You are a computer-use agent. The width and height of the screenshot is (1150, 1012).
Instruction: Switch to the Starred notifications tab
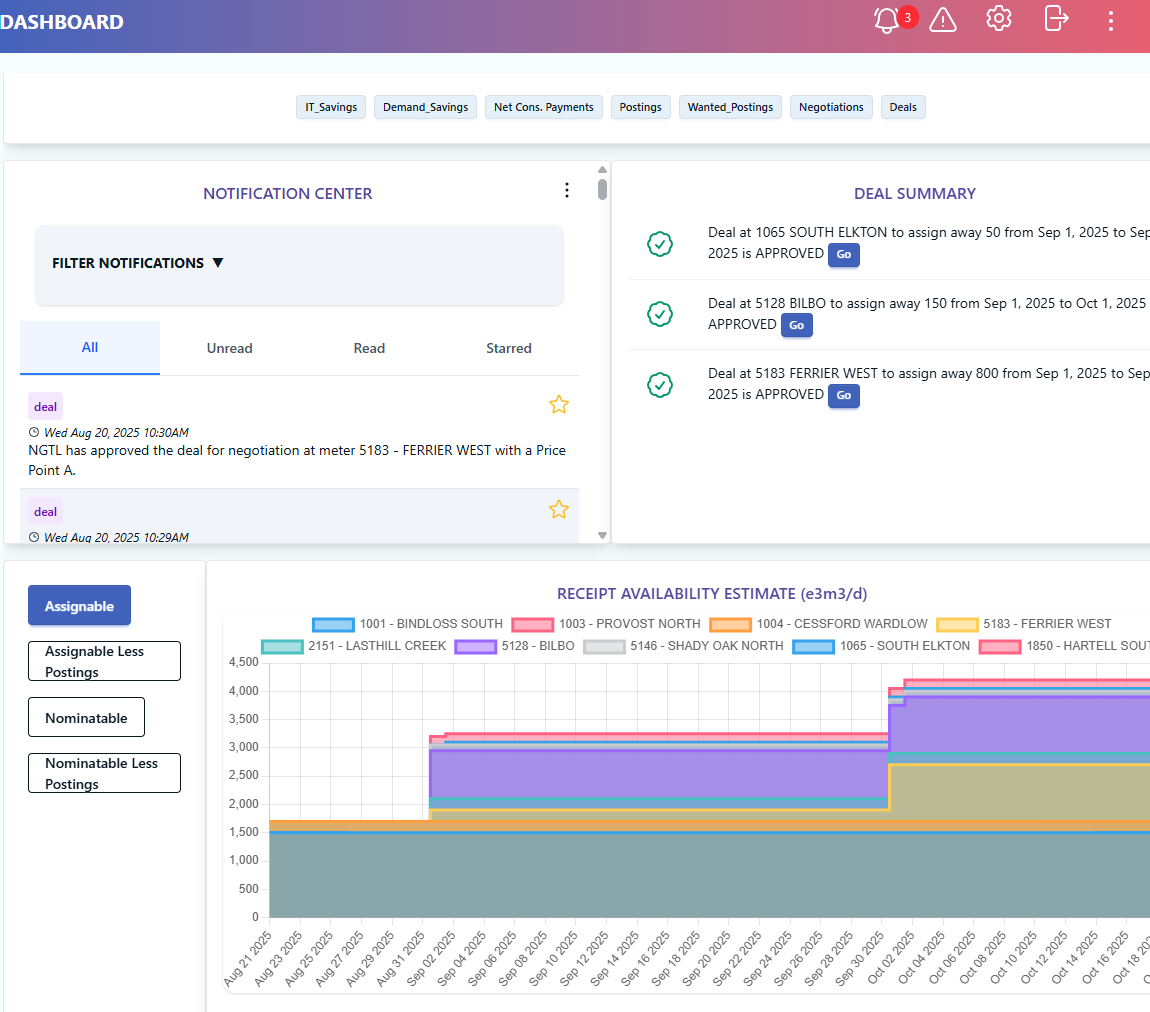[508, 347]
